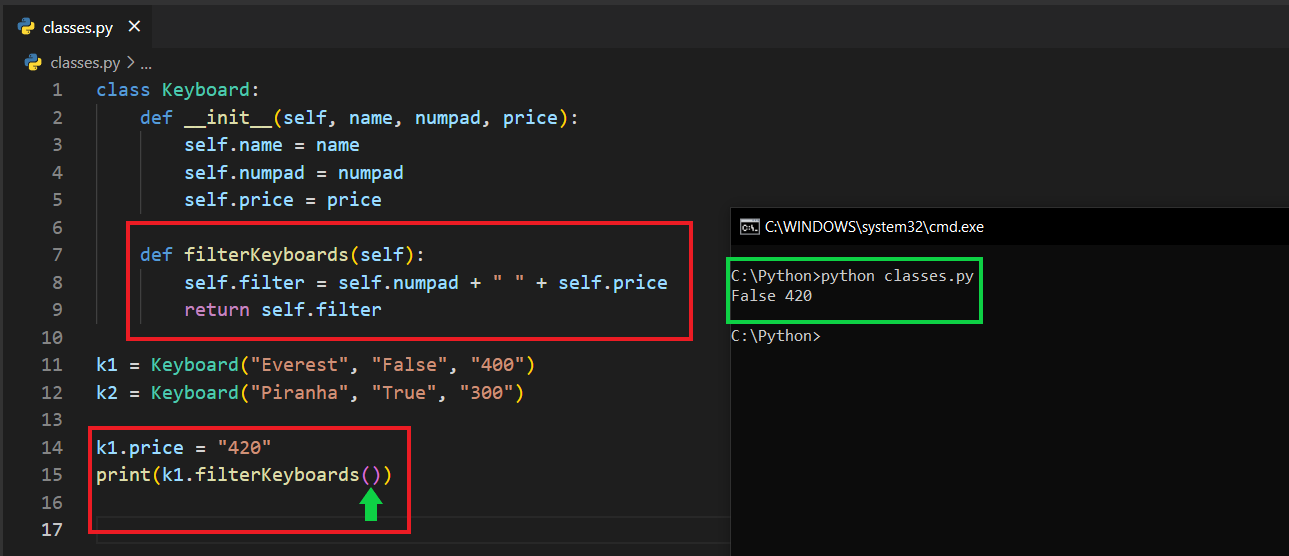
Task: Select line number 14 in the gutter
Action: 53,447
